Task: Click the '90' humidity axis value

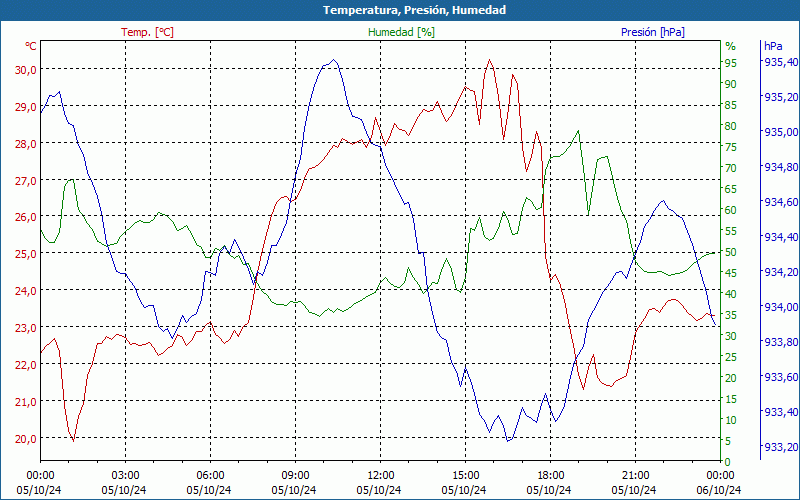Action: [731, 84]
